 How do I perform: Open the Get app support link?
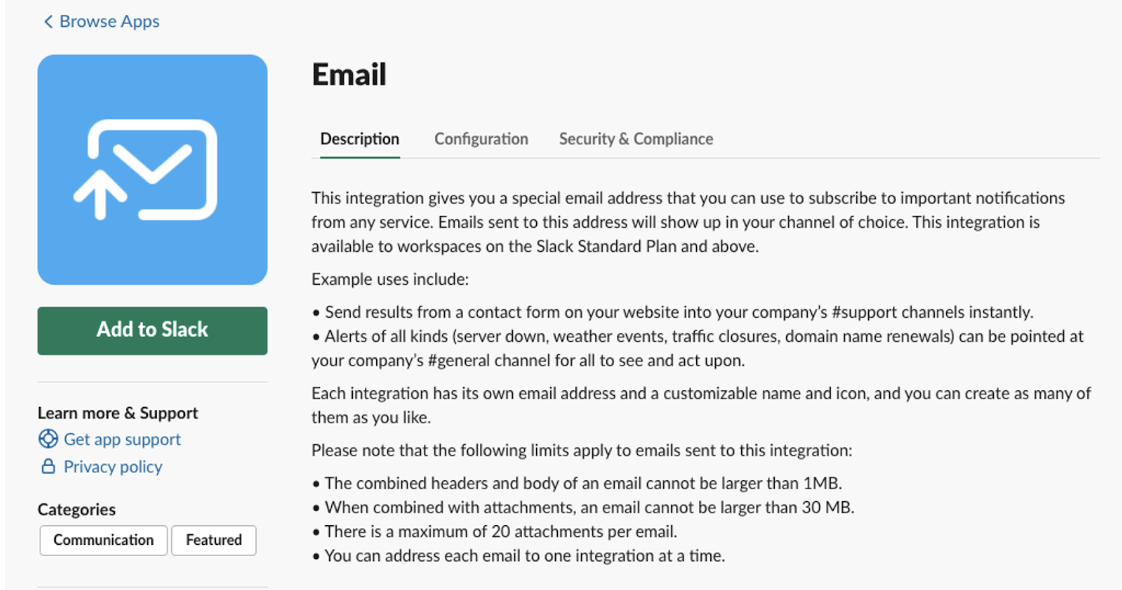pyautogui.click(x=122, y=439)
